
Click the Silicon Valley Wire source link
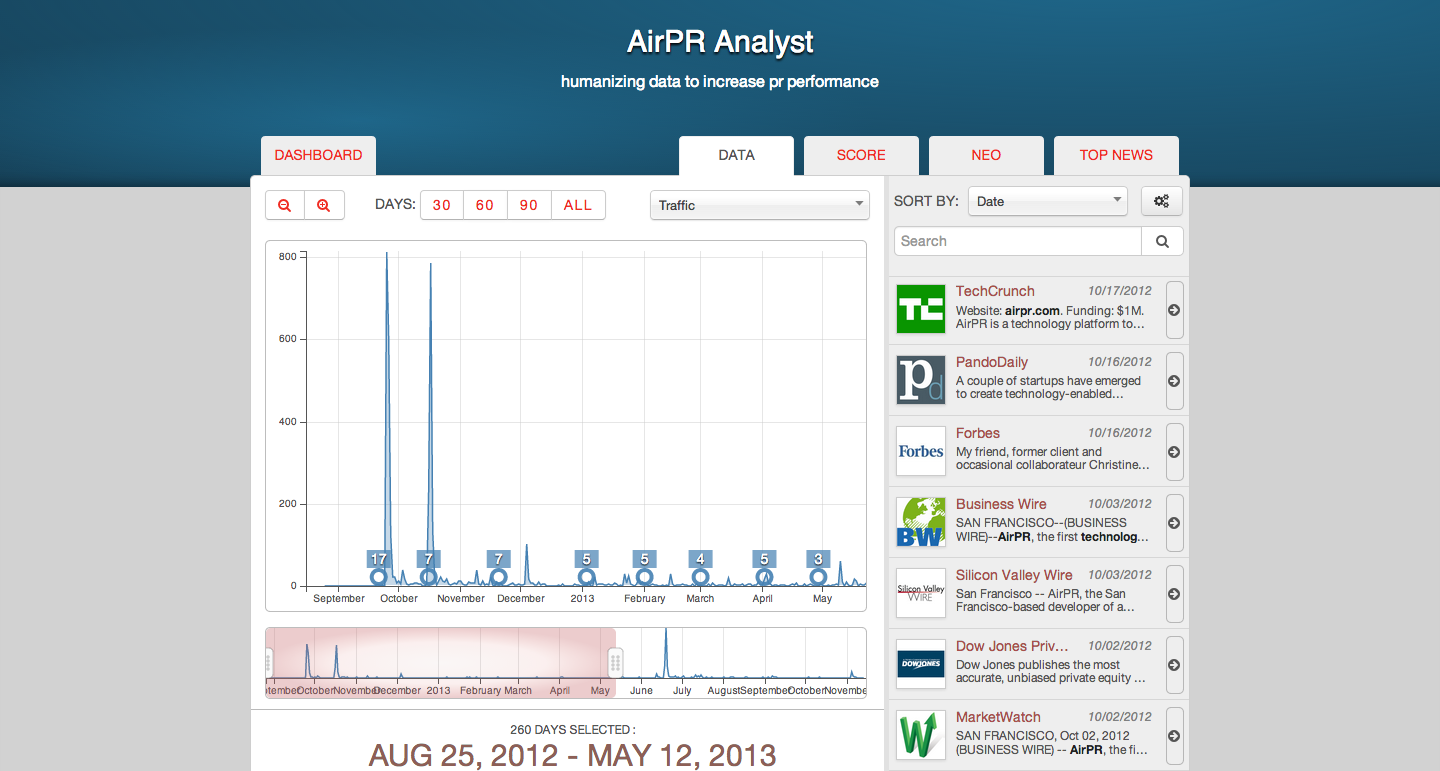[1014, 575]
